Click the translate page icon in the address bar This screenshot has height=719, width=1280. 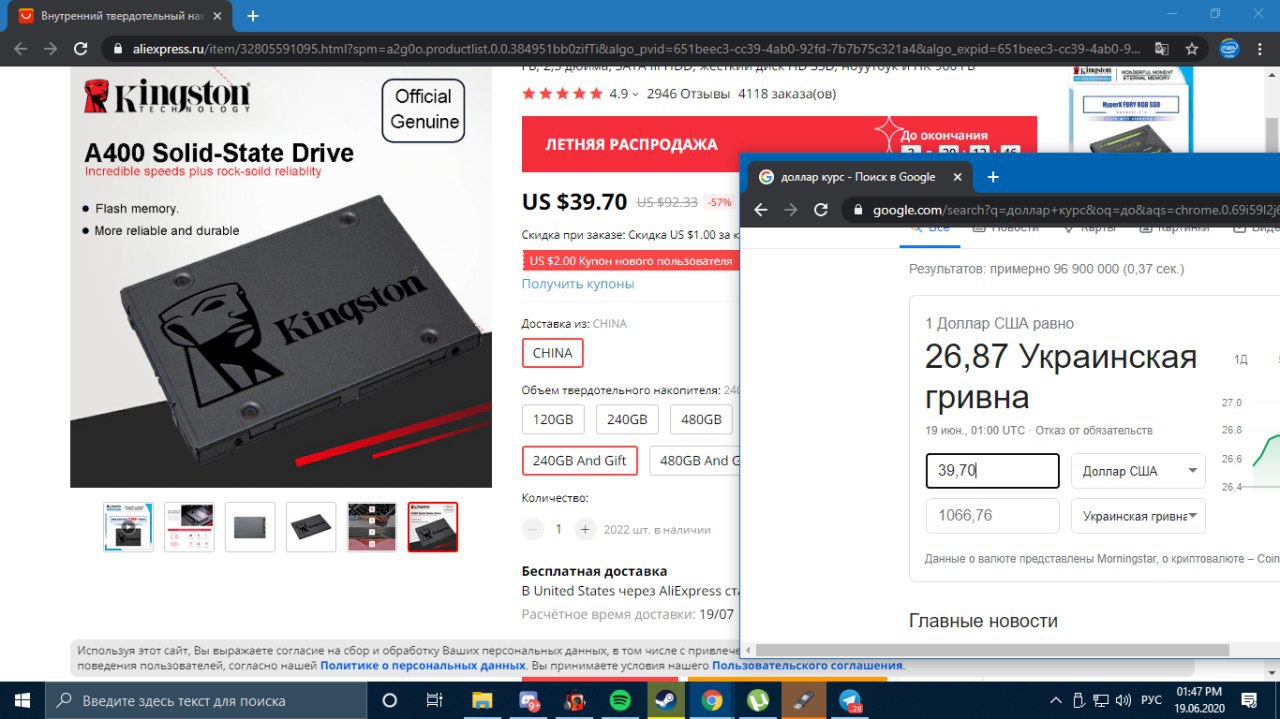click(x=1161, y=48)
